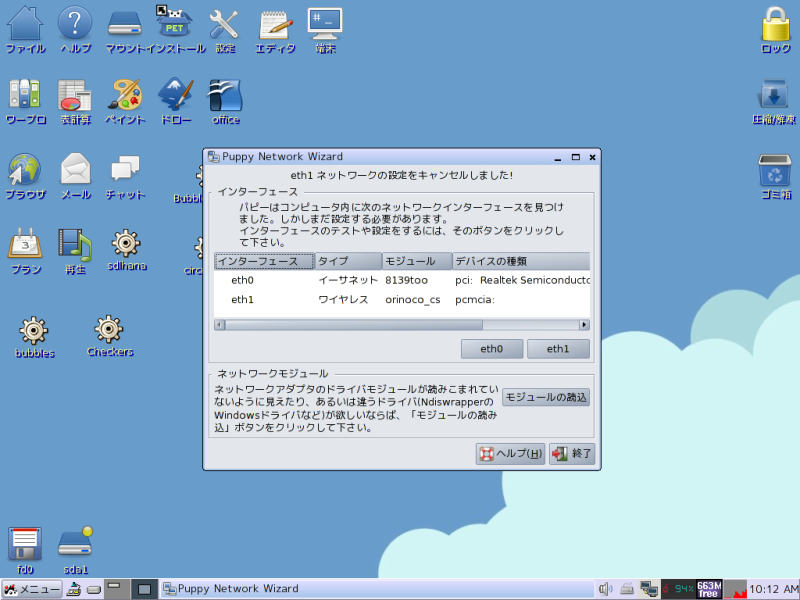Open the メール envelope icon

point(76,168)
